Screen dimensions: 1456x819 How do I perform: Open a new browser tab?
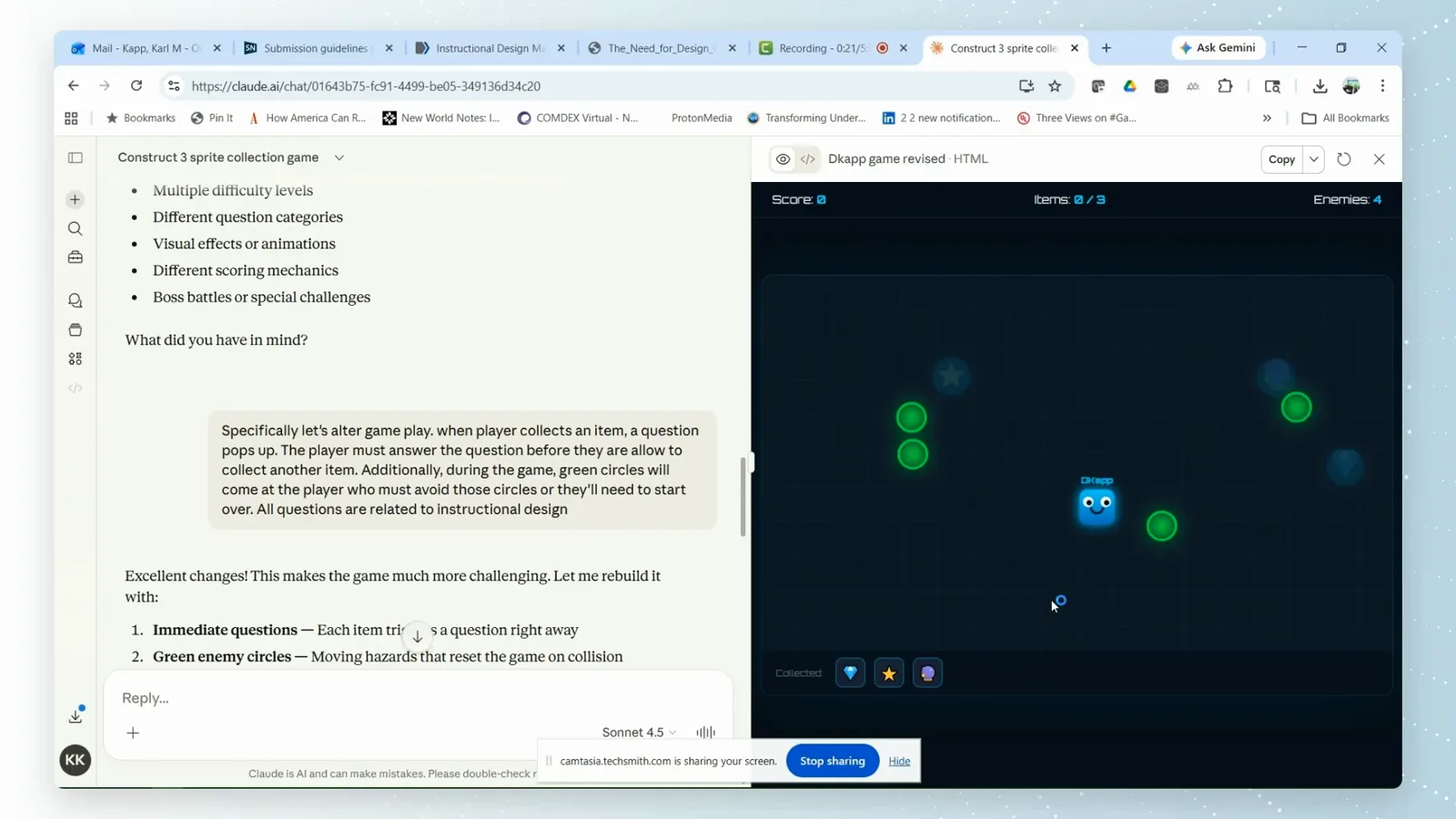point(1107,48)
